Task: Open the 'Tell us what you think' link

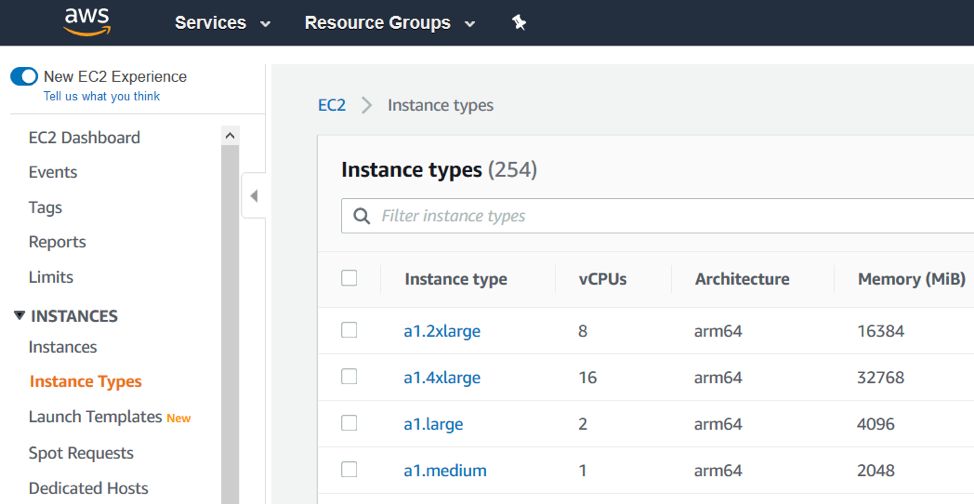Action: pos(101,96)
